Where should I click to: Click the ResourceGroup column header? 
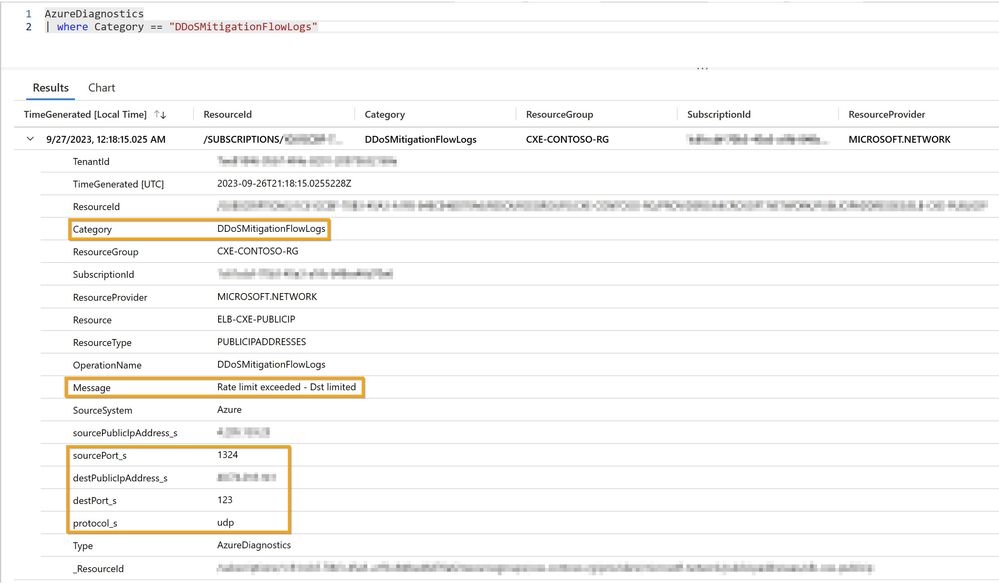click(x=559, y=115)
